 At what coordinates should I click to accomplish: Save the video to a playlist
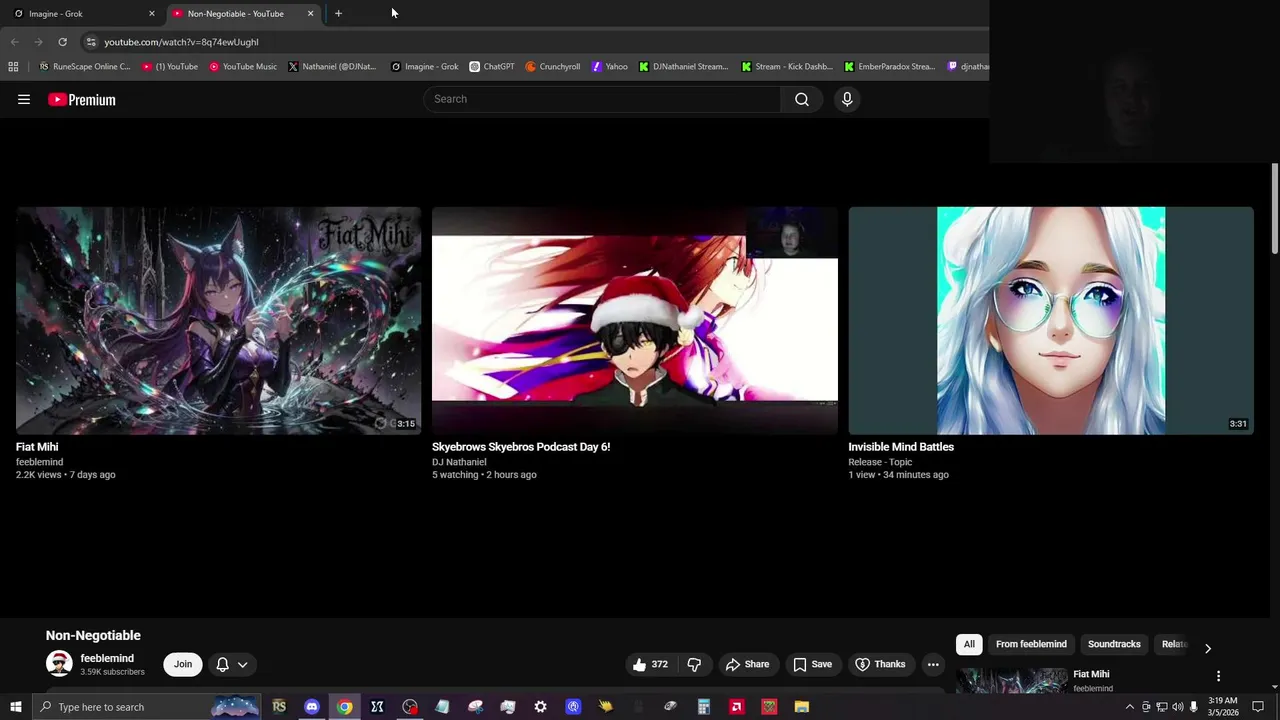click(812, 664)
